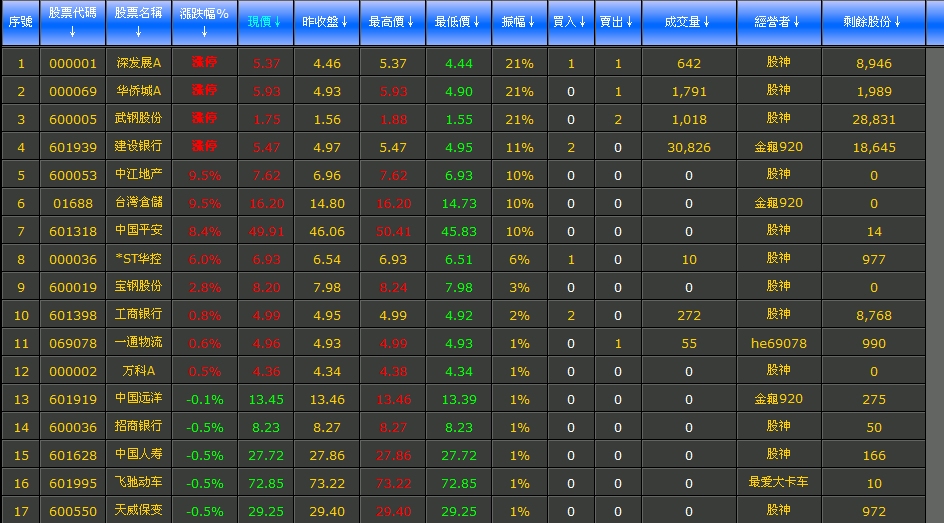944x523 pixels.
Task: Select stock name 万科A
Action: coord(138,371)
